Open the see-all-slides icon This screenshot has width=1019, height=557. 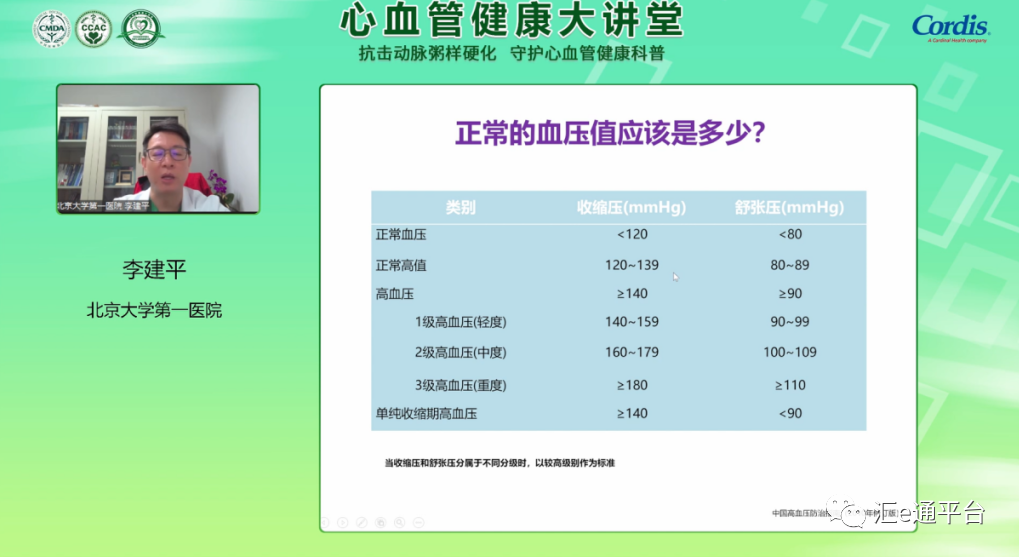point(381,523)
